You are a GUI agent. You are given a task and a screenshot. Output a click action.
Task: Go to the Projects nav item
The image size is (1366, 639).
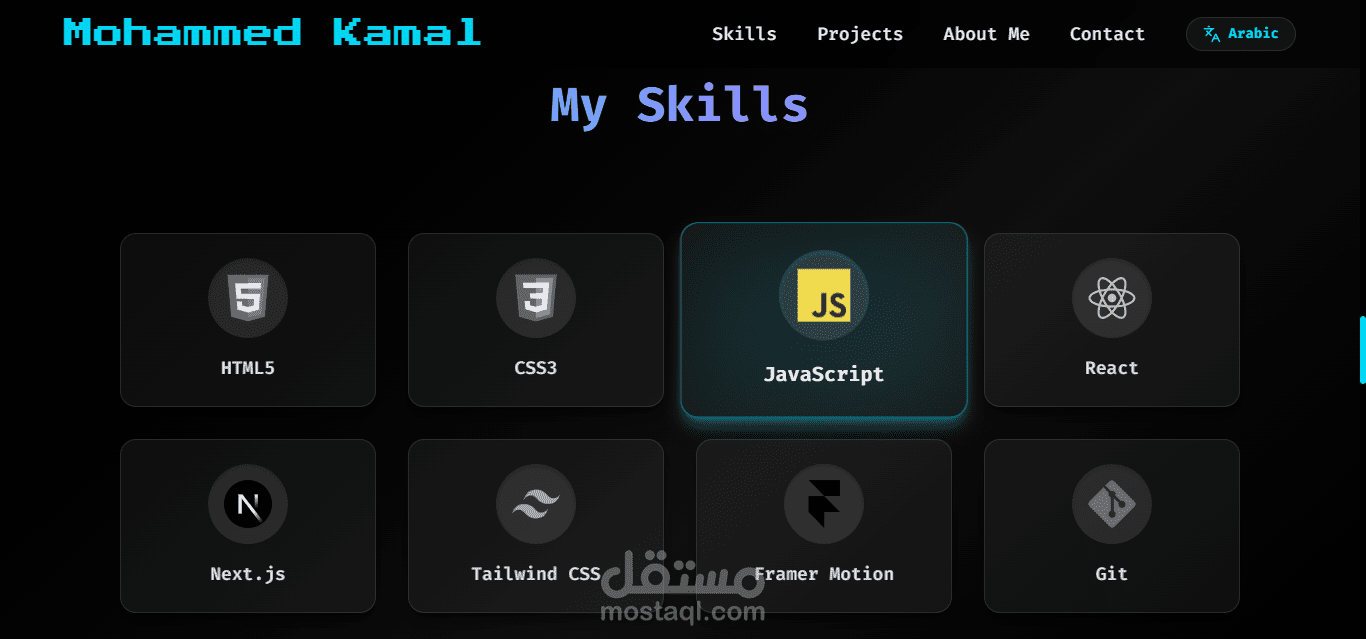point(860,34)
